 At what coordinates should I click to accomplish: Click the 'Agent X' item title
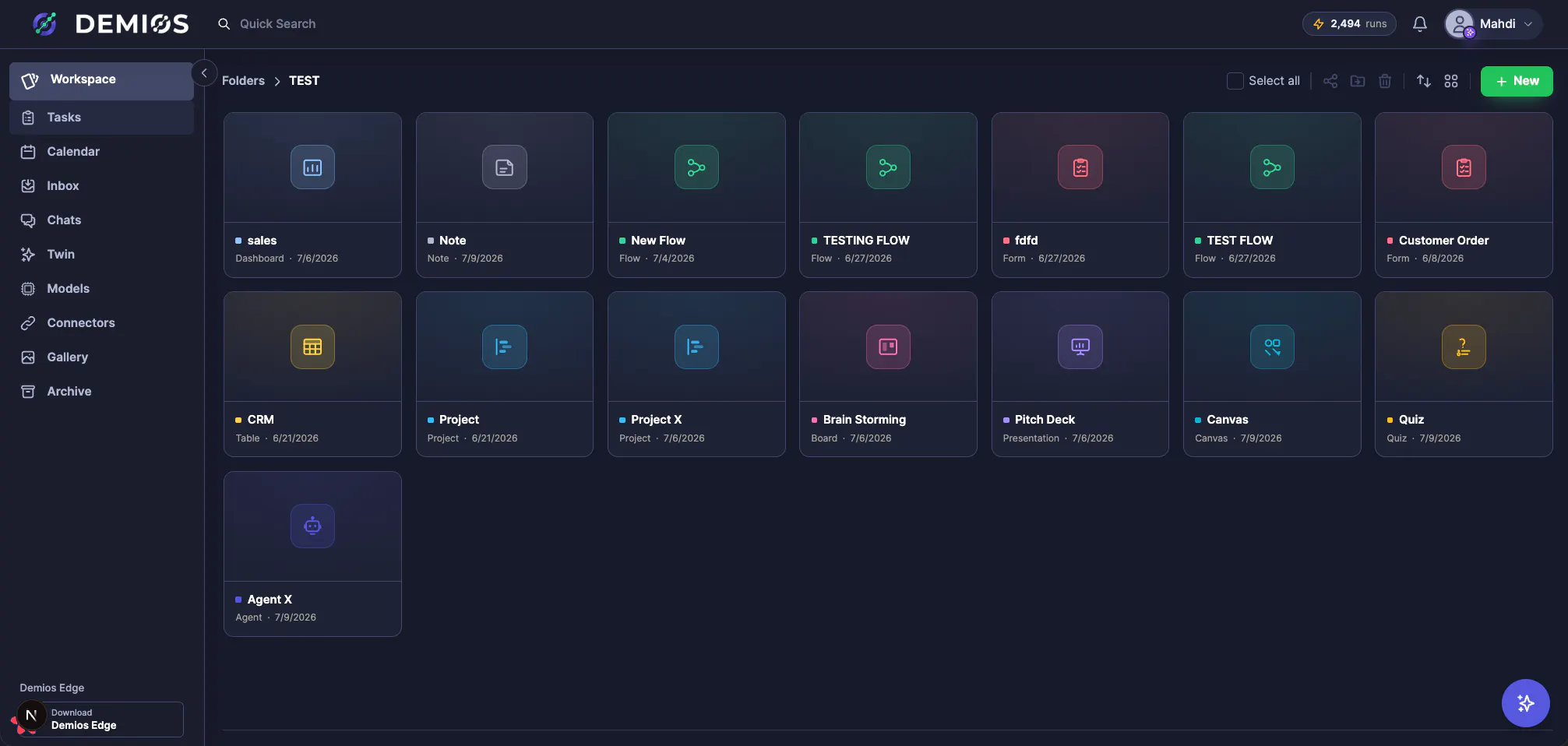point(270,600)
